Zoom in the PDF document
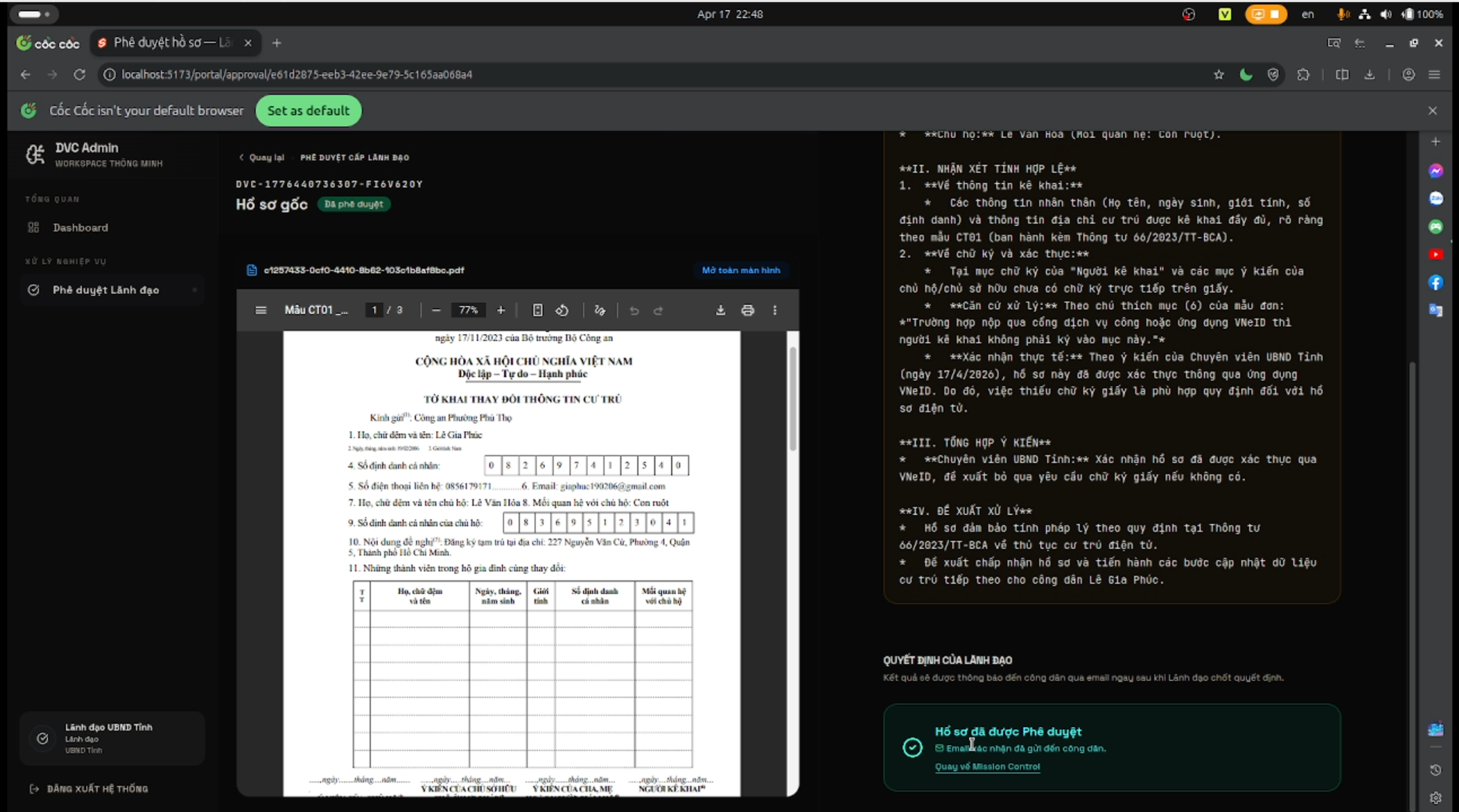This screenshot has width=1459, height=812. tap(501, 311)
